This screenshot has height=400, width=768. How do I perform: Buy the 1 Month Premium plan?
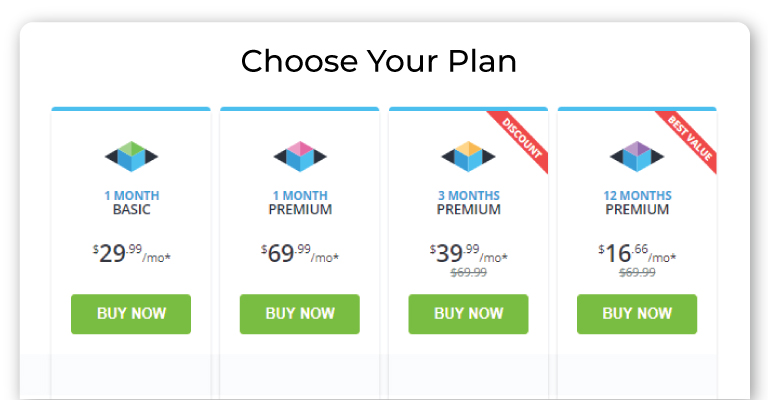click(300, 314)
